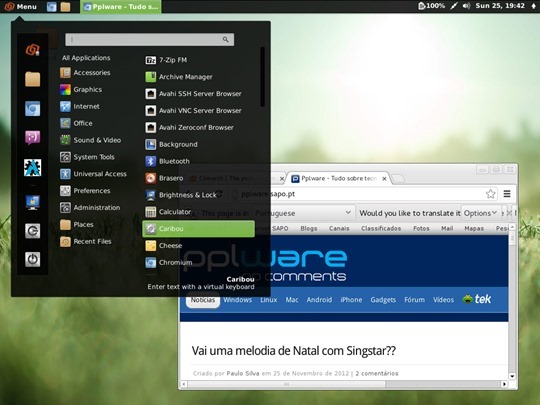The width and height of the screenshot is (540, 405).
Task: Select the Internet category
Action: (x=80, y=106)
